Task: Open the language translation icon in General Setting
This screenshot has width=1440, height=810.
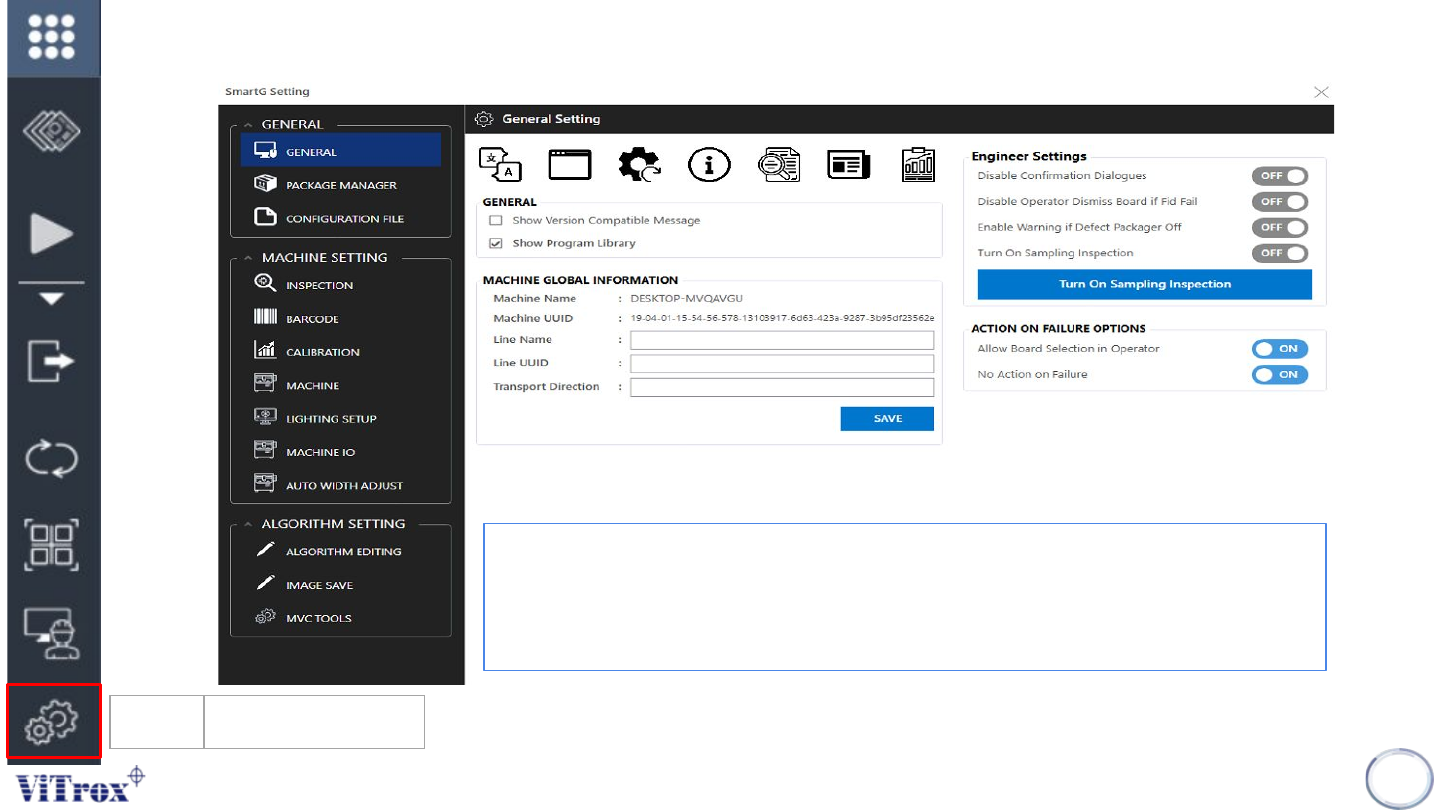Action: point(501,165)
